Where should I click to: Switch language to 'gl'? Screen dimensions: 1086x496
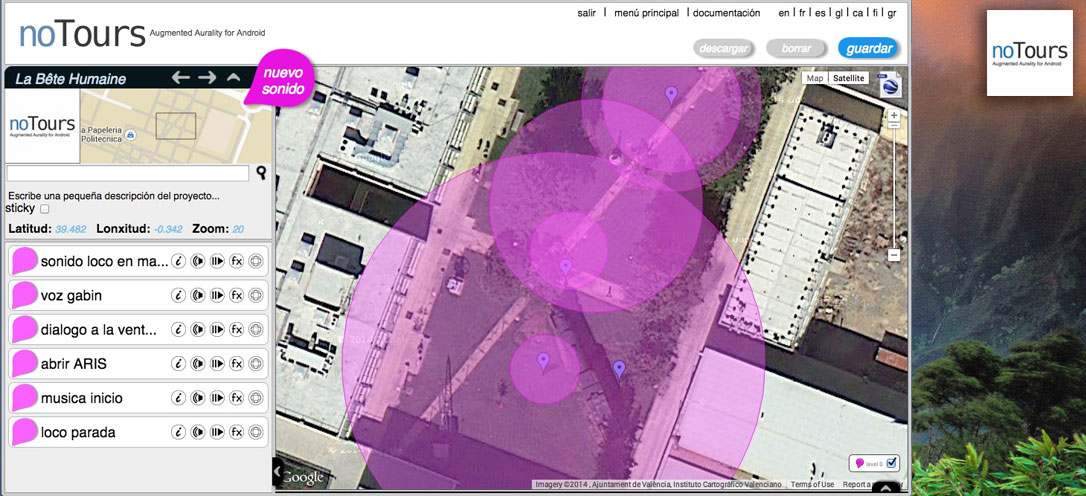(839, 13)
